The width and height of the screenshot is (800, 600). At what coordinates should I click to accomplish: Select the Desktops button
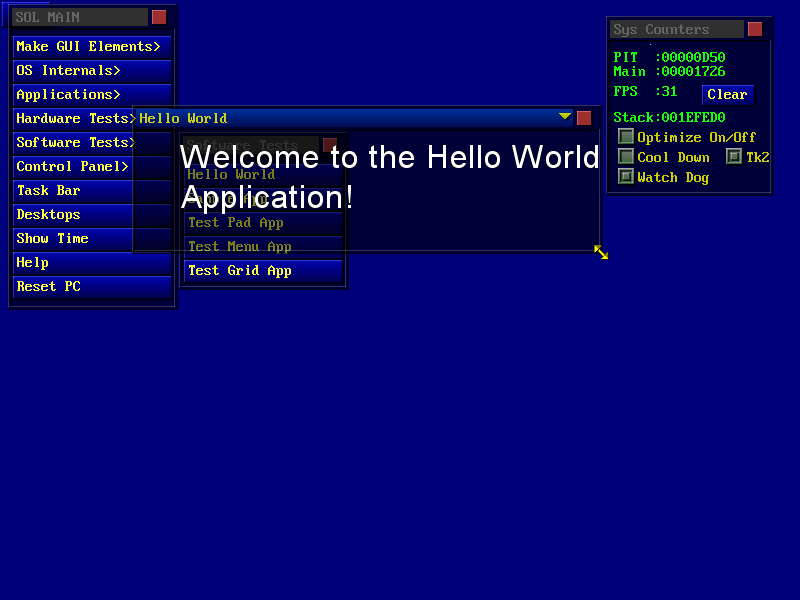[x=73, y=215]
